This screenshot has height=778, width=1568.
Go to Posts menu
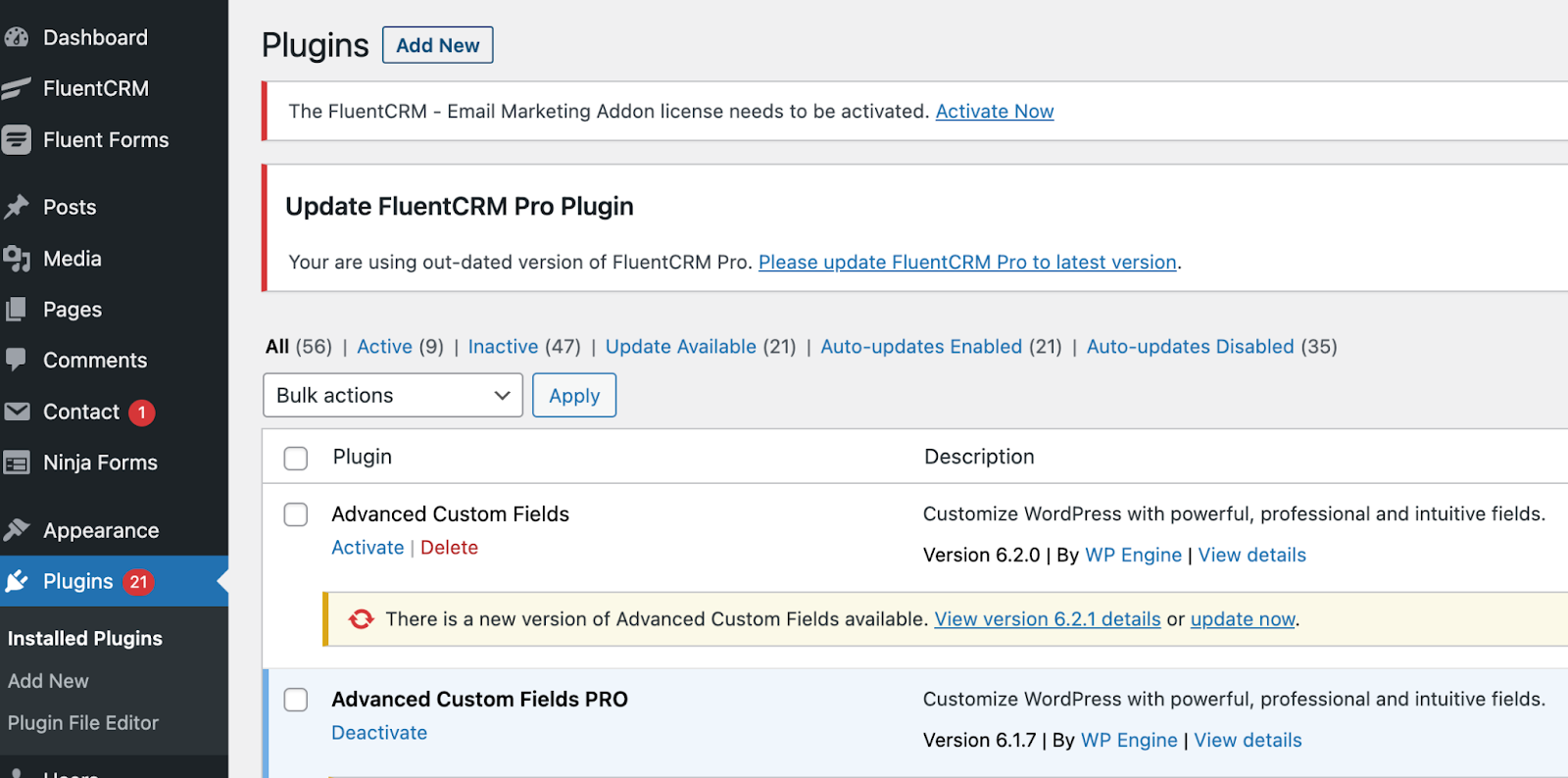[70, 207]
